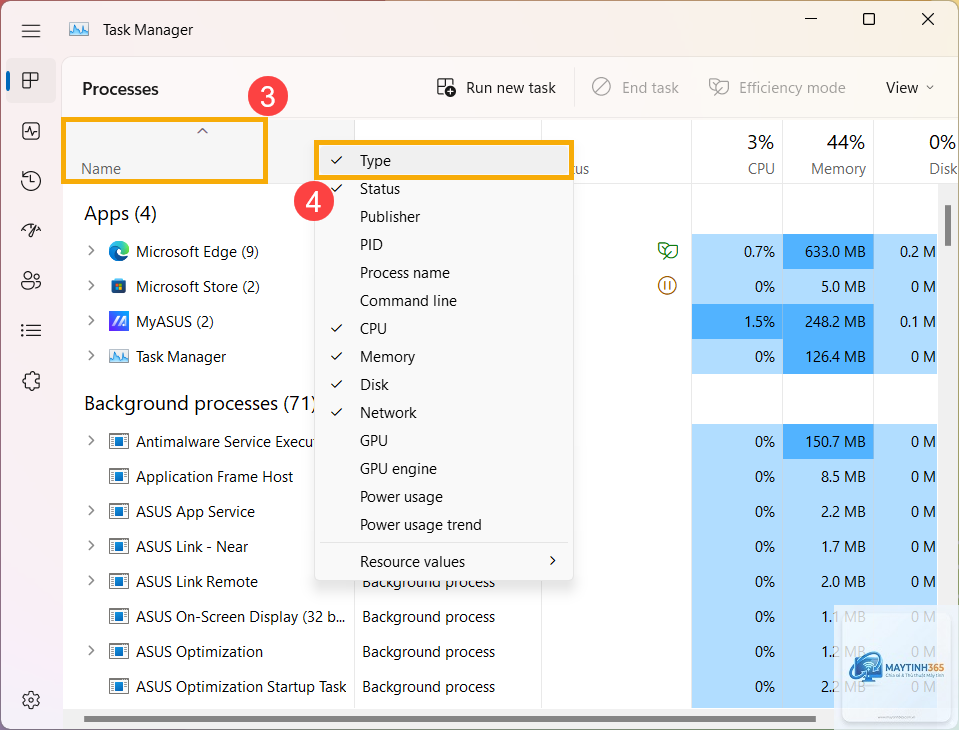Click the Application Frame Host icon
959x730 pixels.
pos(119,476)
